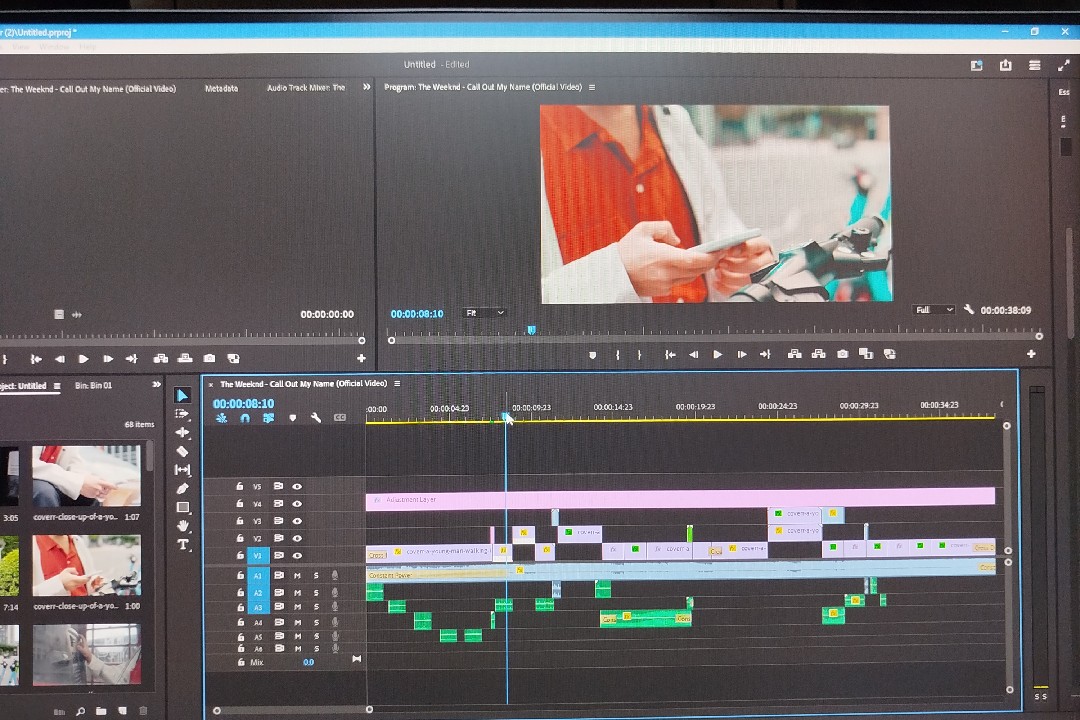Open the Fit zoom level dropdown

pyautogui.click(x=485, y=313)
